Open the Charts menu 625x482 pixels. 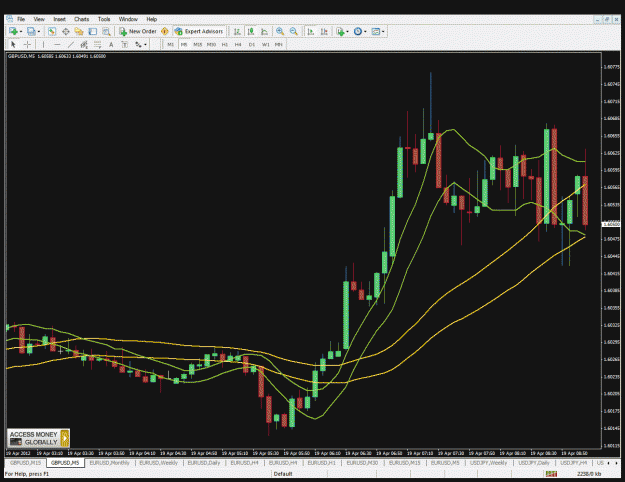coord(82,19)
